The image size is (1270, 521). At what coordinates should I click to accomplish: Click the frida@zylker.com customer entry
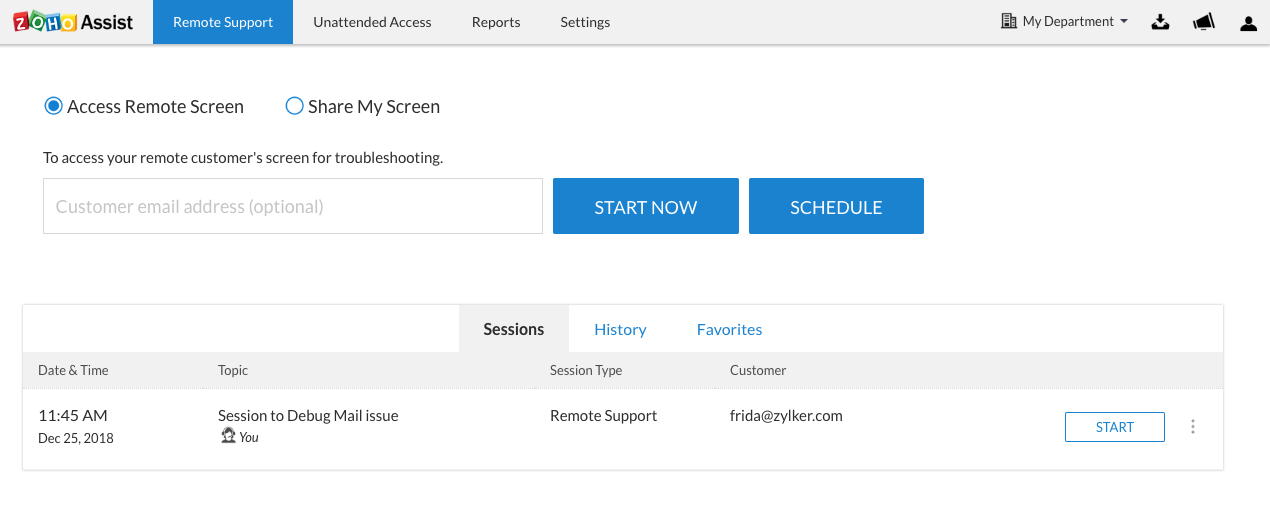click(x=786, y=416)
